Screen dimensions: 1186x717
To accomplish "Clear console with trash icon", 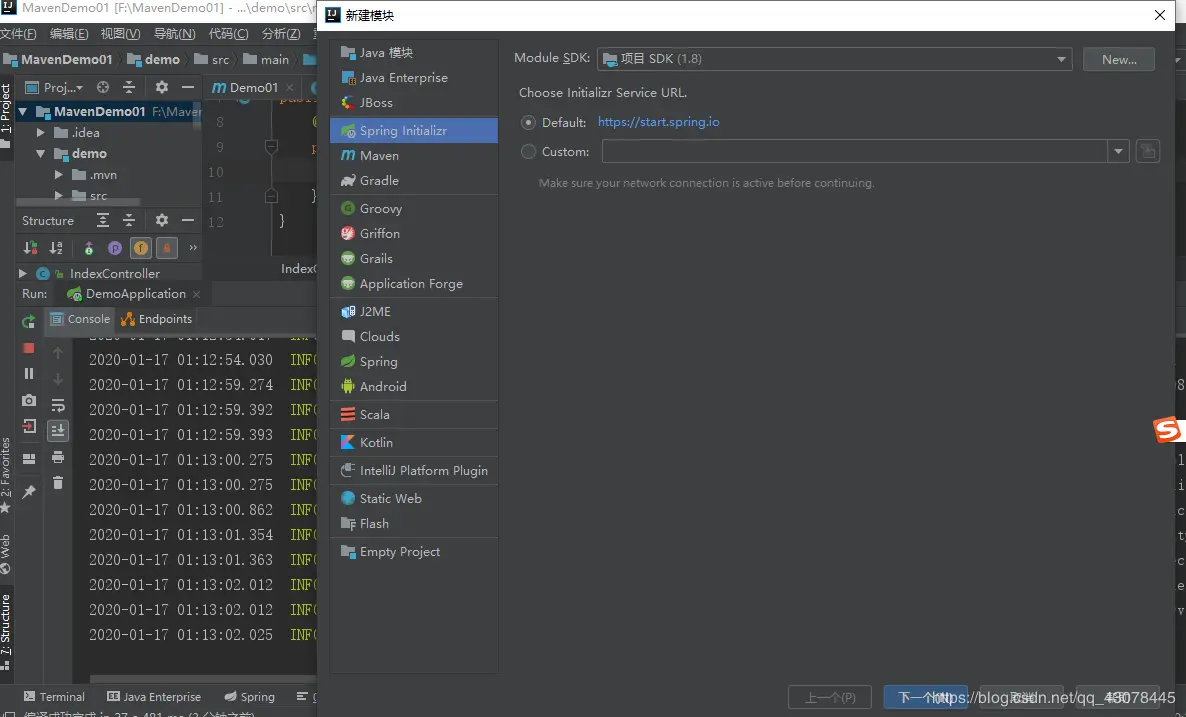I will pyautogui.click(x=57, y=483).
